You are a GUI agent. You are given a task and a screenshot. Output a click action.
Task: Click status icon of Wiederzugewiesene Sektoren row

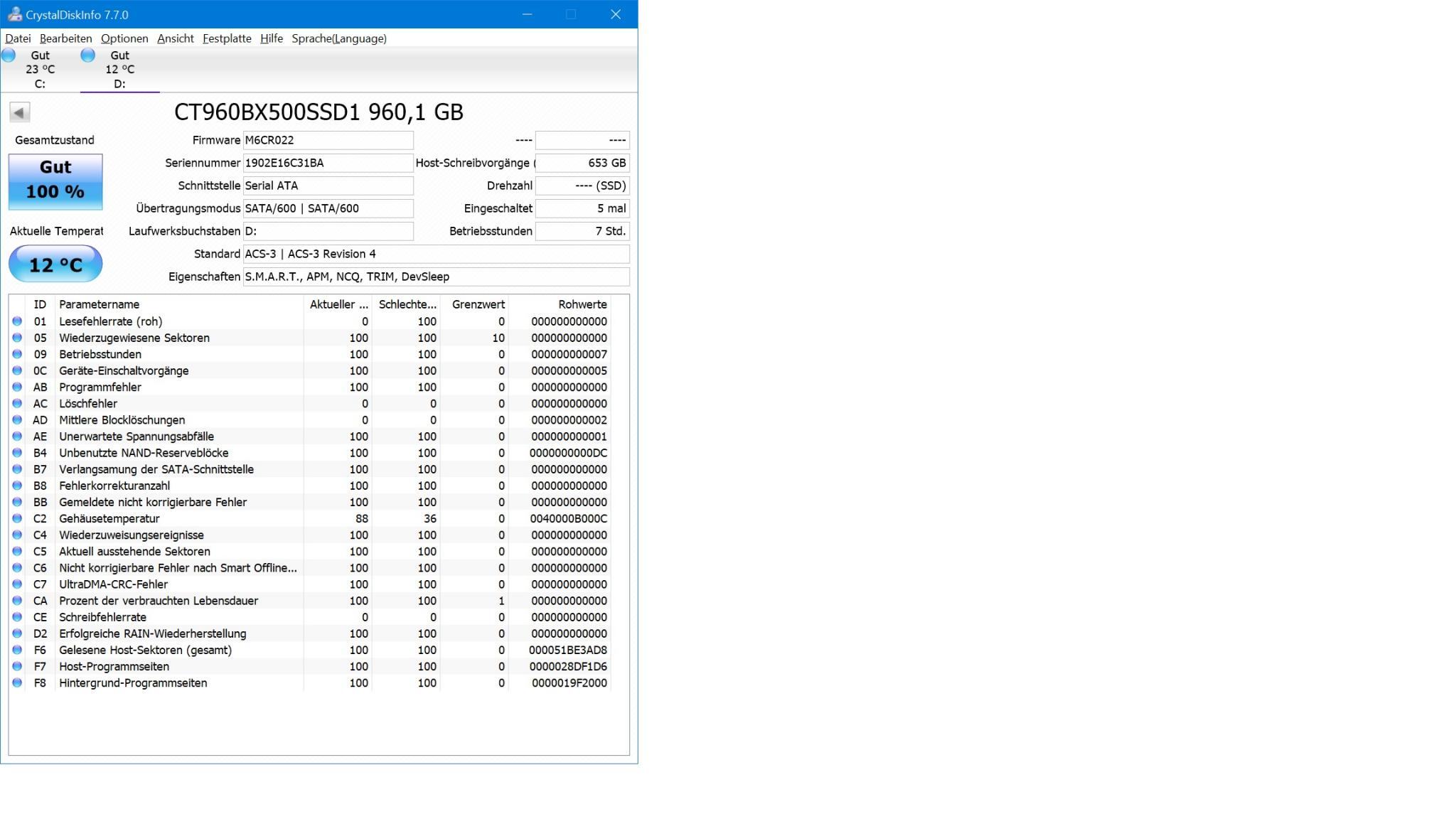(17, 338)
